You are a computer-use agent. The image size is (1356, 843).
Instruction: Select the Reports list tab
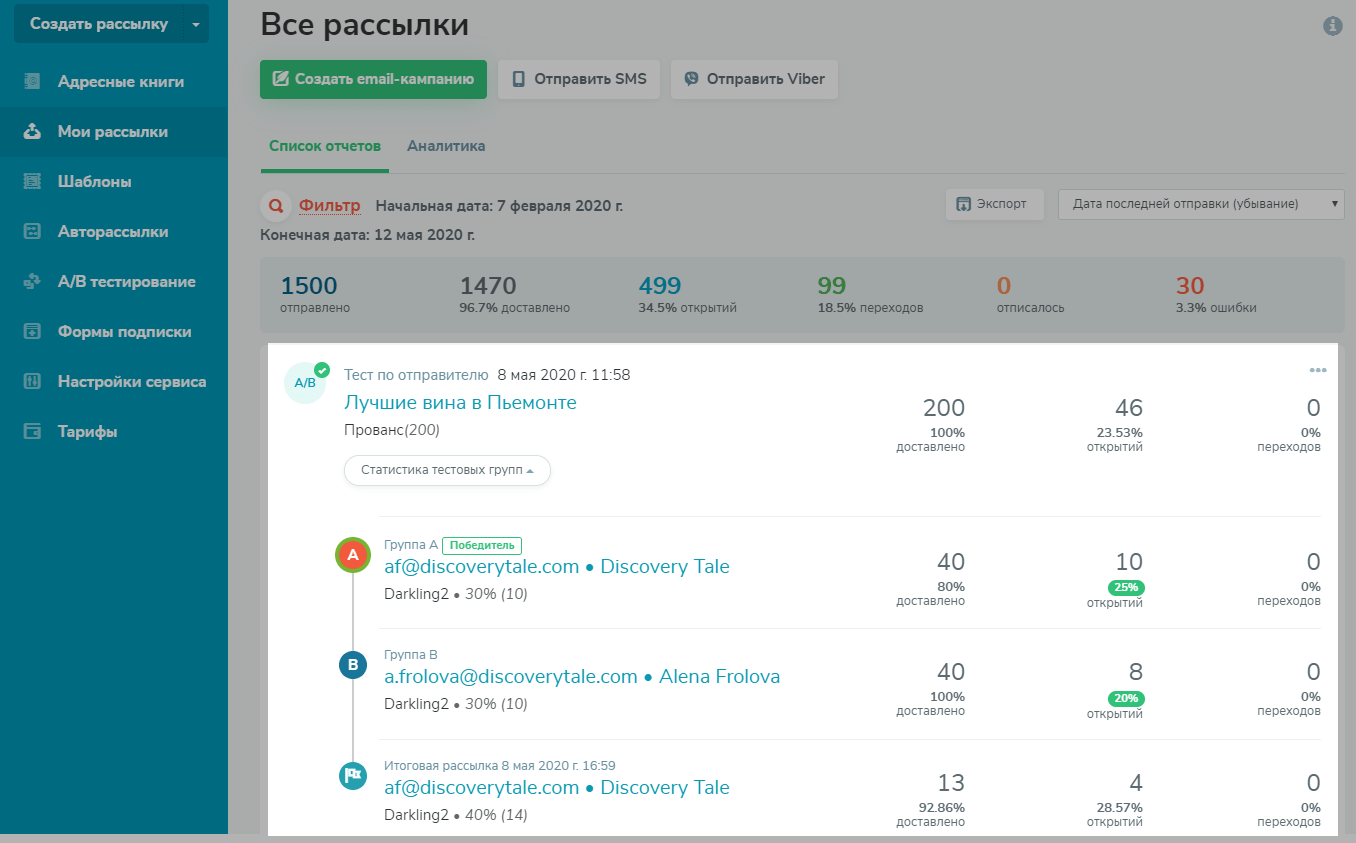pos(325,146)
